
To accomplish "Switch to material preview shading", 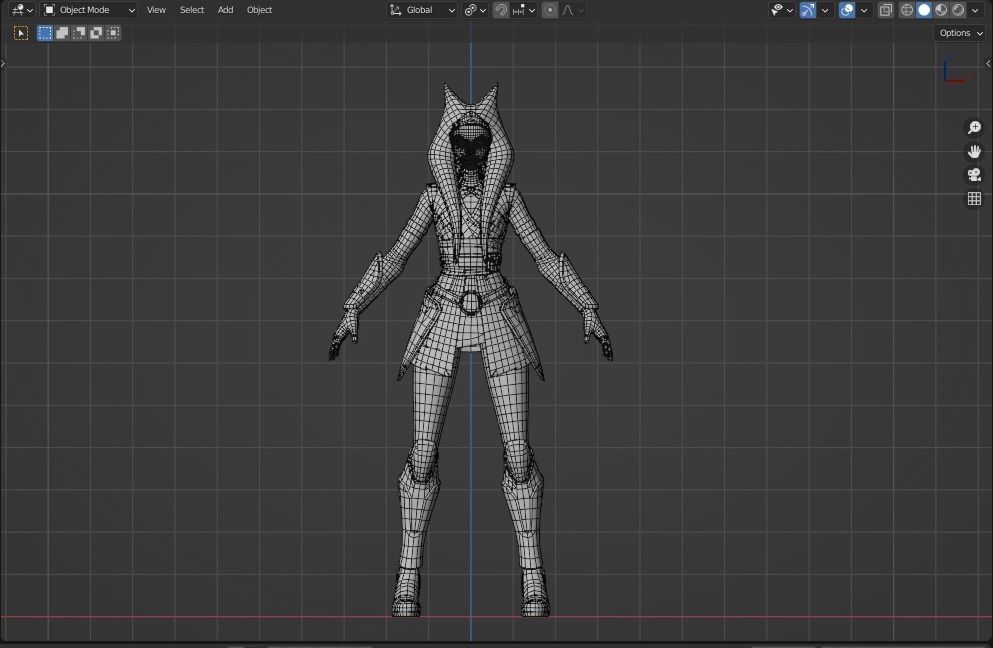I will click(x=941, y=10).
